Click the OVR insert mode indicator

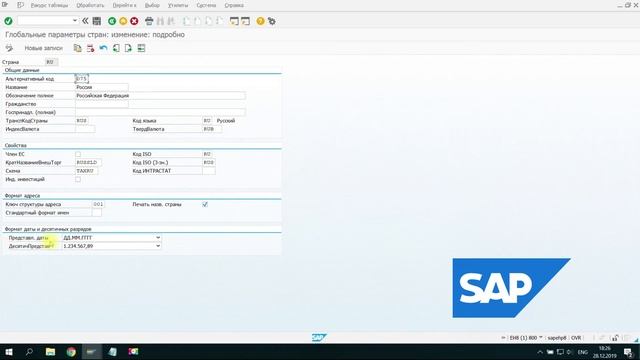576,338
